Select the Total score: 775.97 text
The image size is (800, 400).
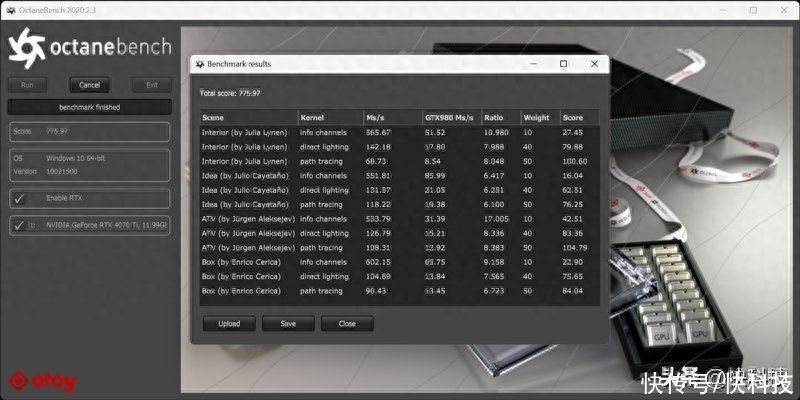click(x=231, y=93)
